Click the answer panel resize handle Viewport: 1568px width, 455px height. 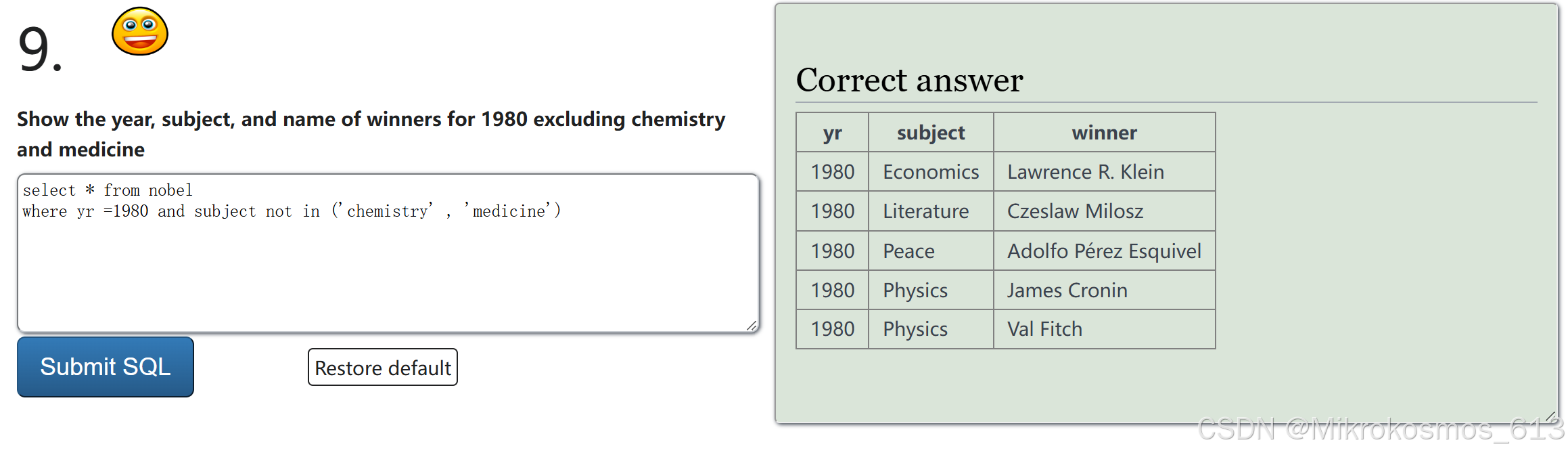(x=1550, y=416)
